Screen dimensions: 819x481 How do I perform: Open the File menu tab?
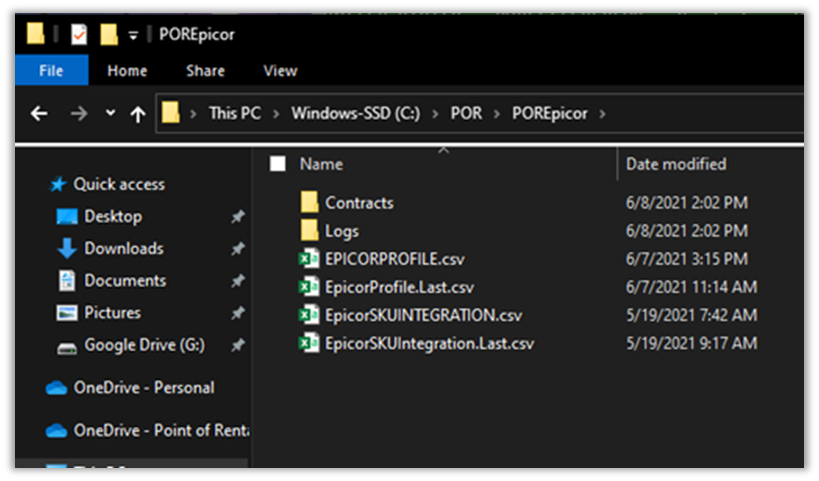click(51, 71)
